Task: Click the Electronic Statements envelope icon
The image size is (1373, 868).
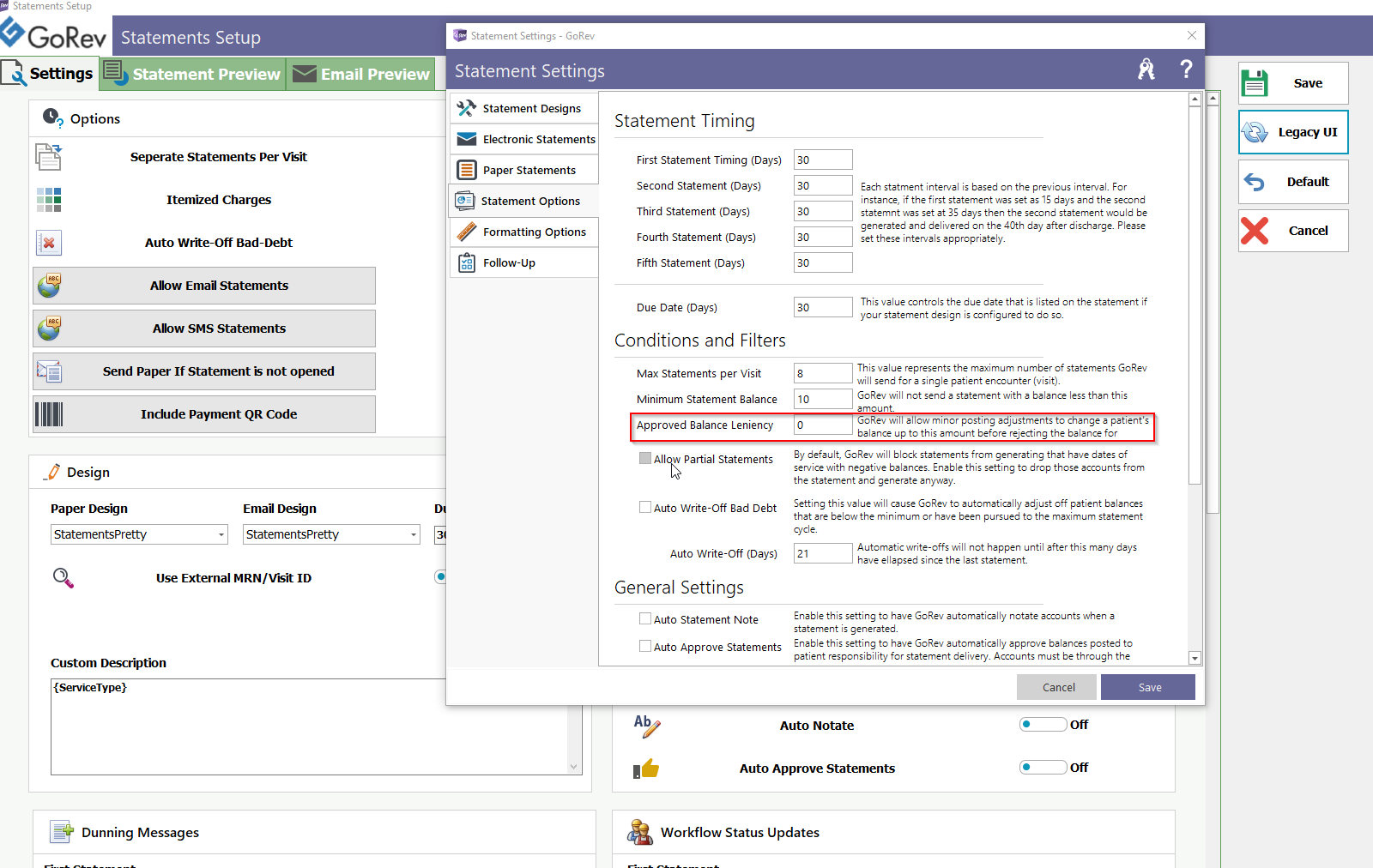Action: [x=466, y=139]
